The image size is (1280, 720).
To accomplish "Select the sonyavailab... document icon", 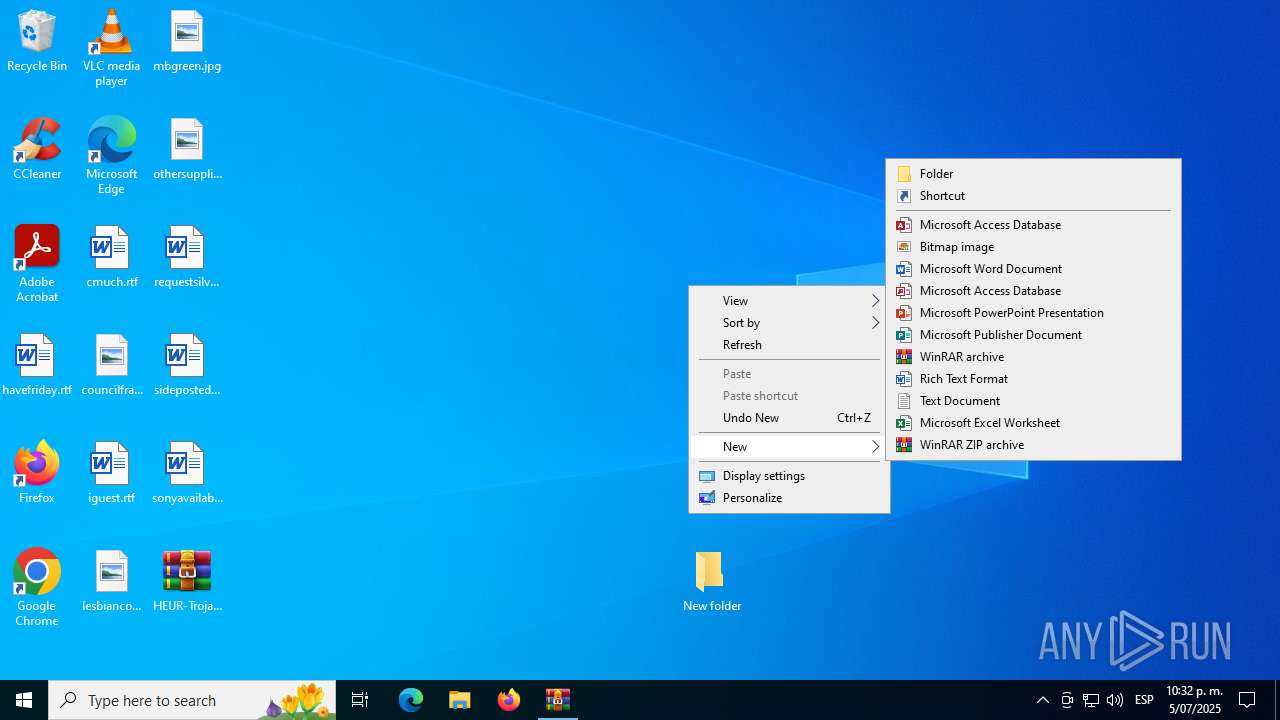I will [187, 474].
